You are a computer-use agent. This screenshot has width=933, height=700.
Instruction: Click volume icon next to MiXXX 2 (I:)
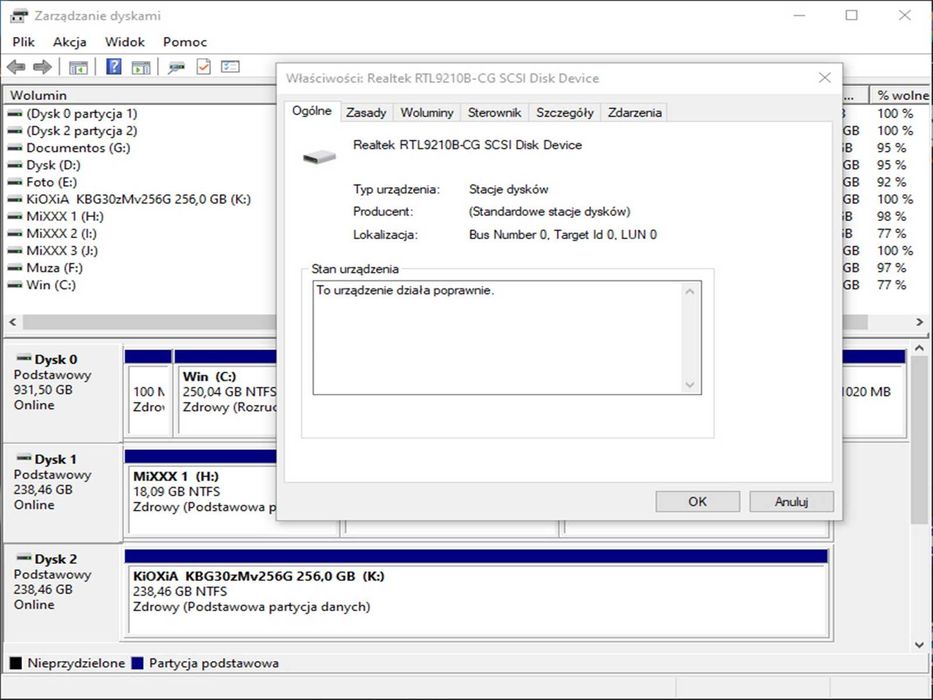click(x=15, y=233)
